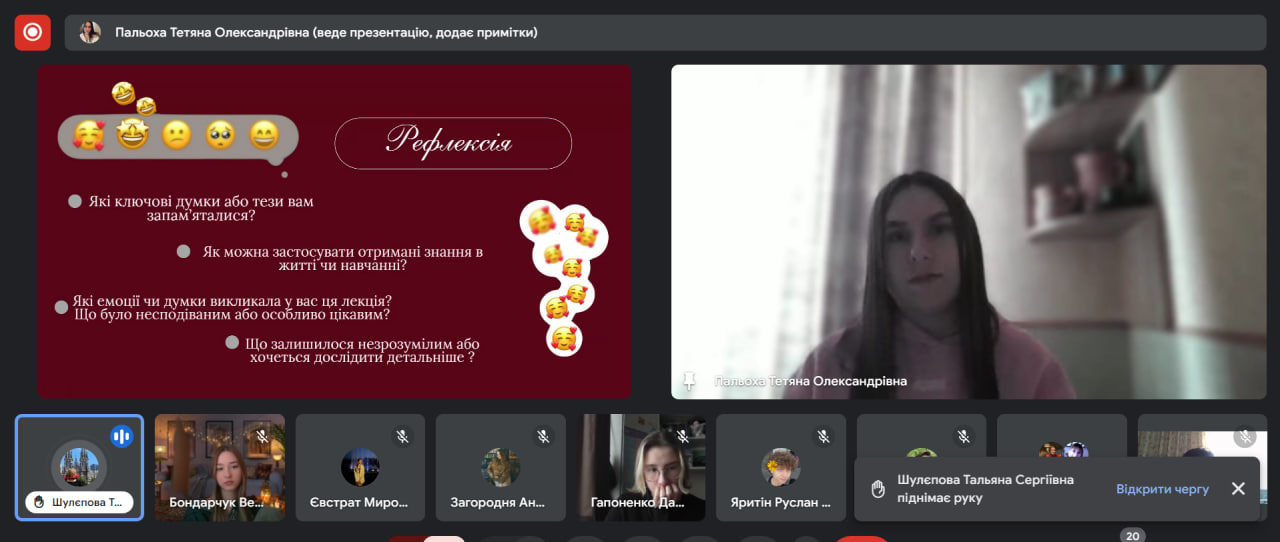This screenshot has width=1280, height=542.
Task: Select the Бондарчук Ве... participant tile
Action: [x=220, y=468]
